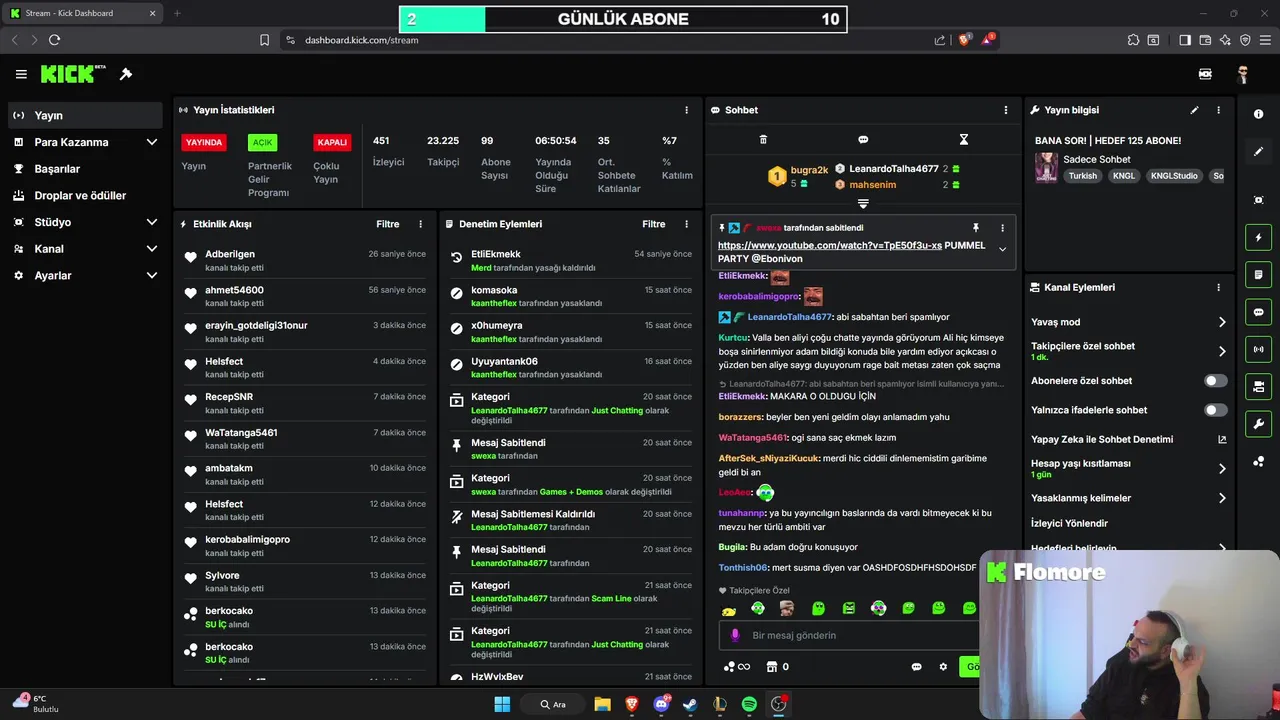This screenshot has height=720, width=1280.
Task: Open the hamburger menu beside Kick logo
Action: [x=21, y=74]
